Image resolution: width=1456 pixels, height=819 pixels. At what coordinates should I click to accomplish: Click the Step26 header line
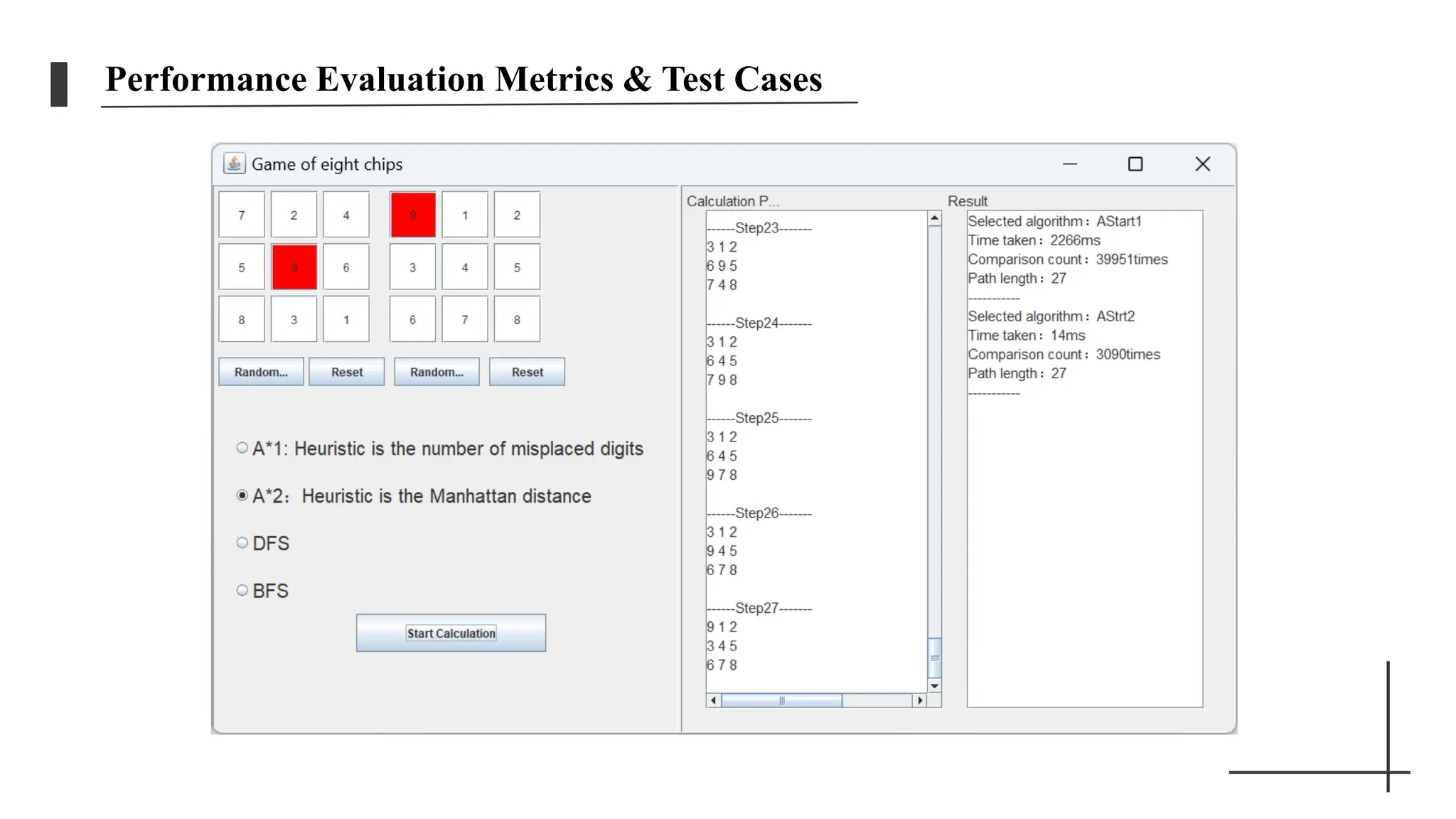759,513
